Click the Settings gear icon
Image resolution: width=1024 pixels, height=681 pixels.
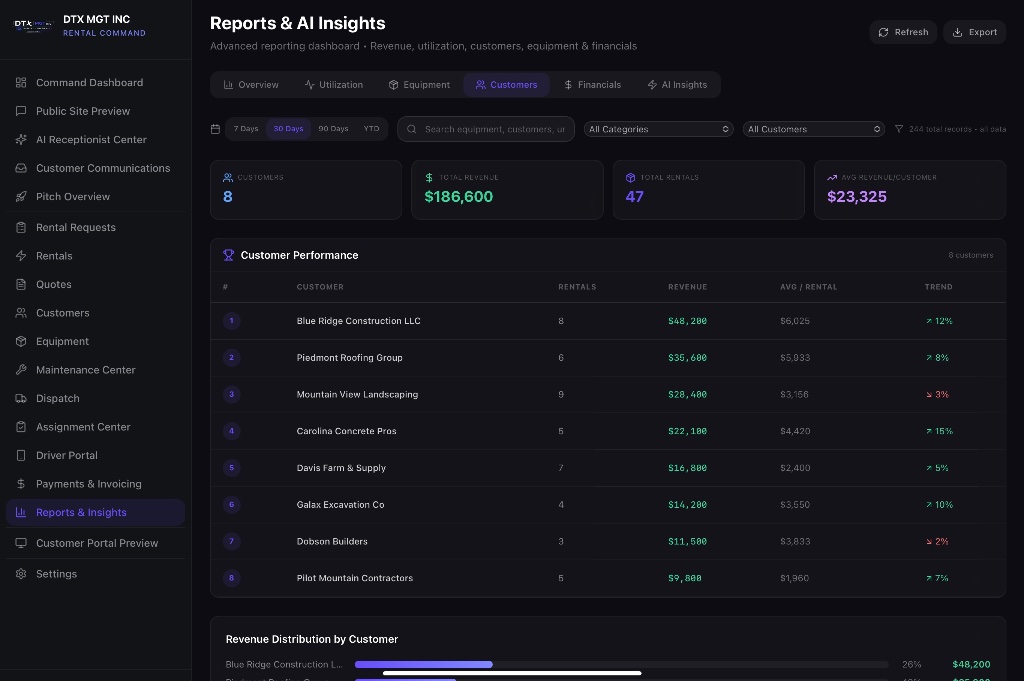21,574
